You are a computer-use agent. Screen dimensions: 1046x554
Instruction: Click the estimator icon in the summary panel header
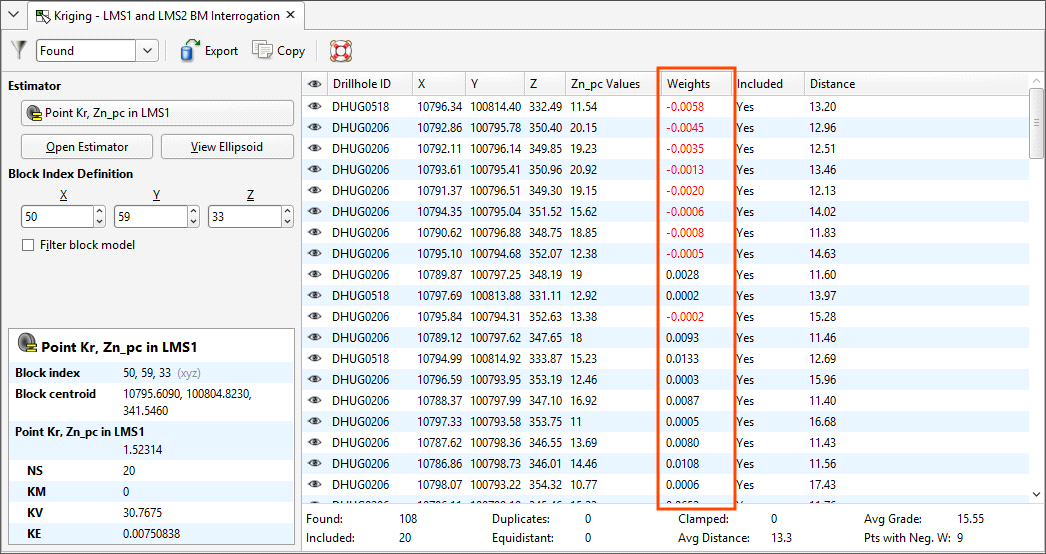pos(27,343)
